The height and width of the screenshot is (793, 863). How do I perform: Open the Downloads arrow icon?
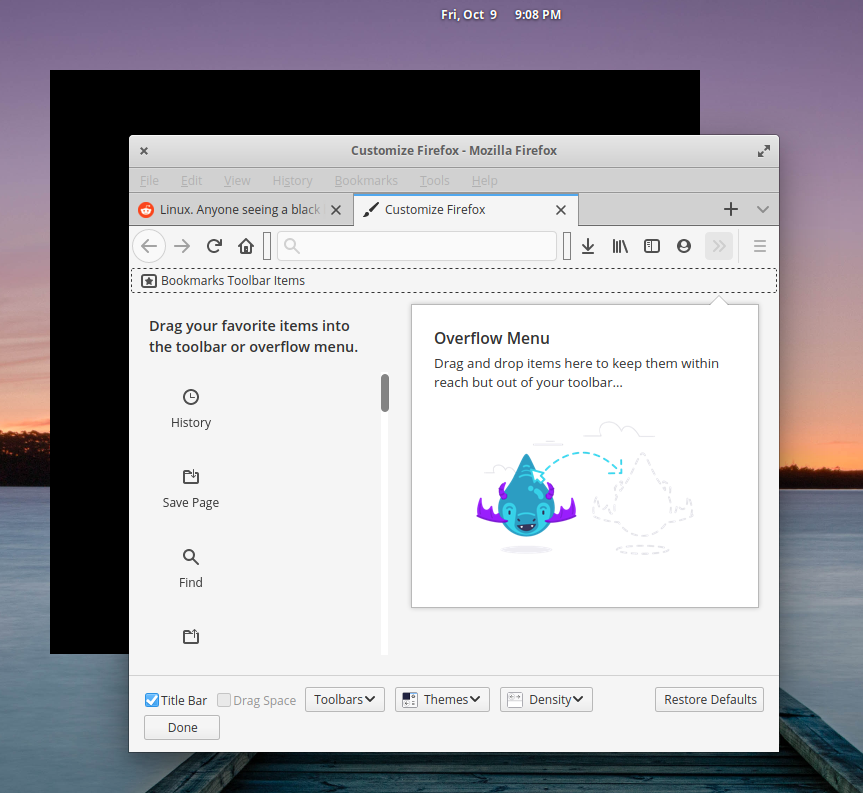(x=588, y=246)
